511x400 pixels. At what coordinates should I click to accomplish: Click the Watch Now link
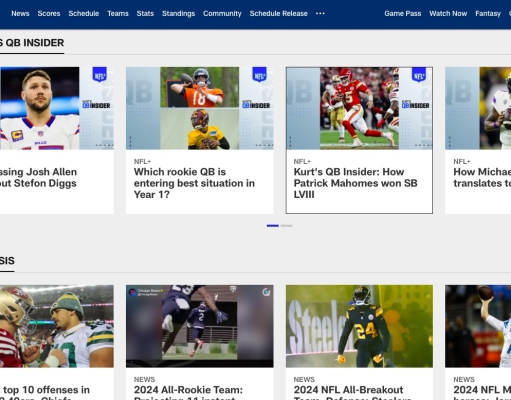pyautogui.click(x=448, y=14)
